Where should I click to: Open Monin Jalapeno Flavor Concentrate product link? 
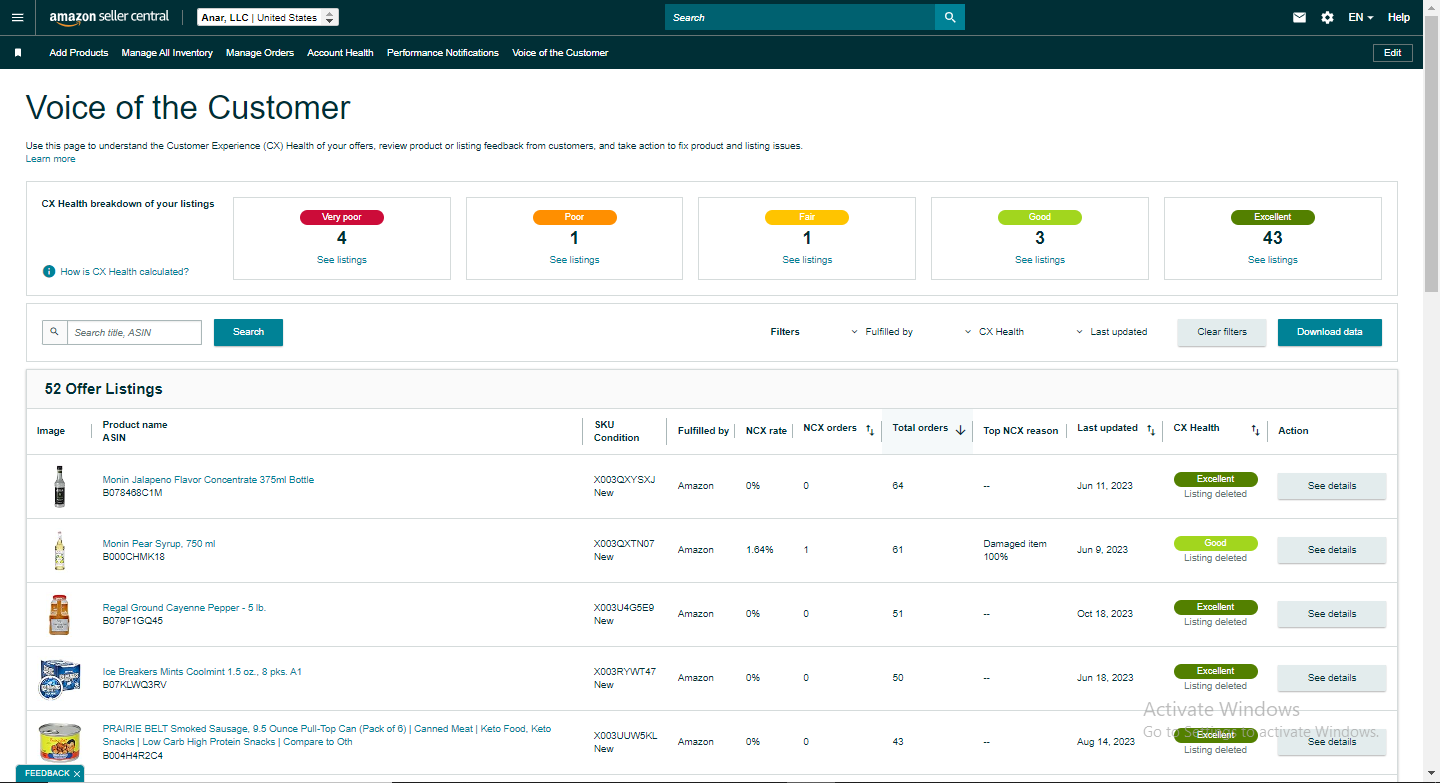click(208, 480)
